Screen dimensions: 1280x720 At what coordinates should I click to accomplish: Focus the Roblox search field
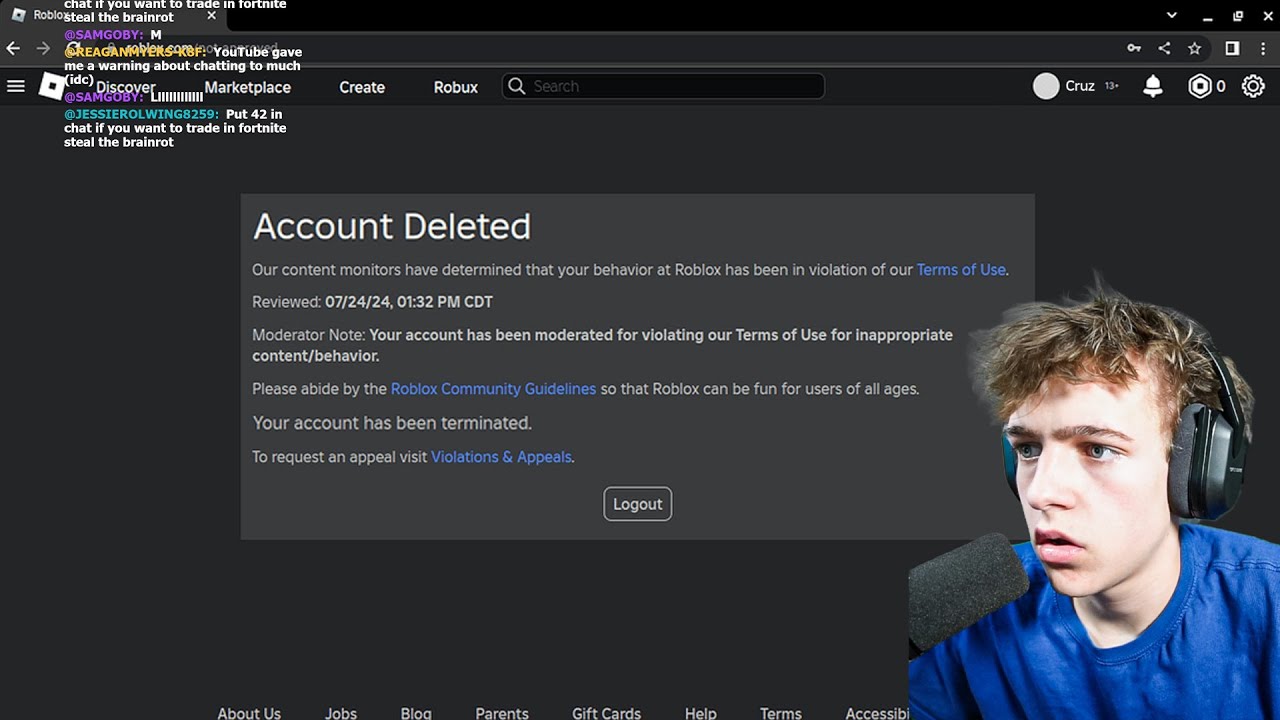[663, 86]
